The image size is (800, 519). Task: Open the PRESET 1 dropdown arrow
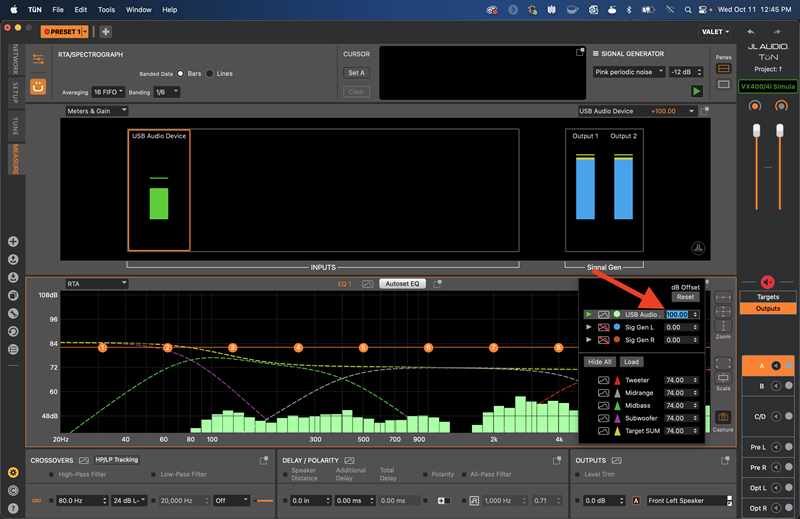click(x=85, y=32)
